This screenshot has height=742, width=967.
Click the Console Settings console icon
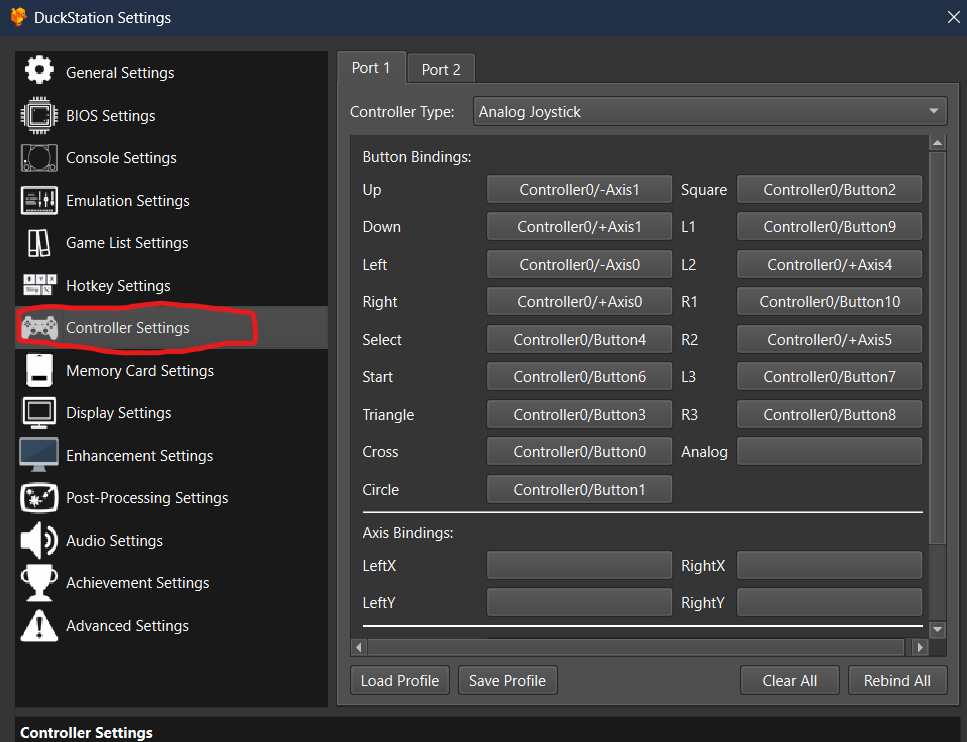tap(39, 158)
